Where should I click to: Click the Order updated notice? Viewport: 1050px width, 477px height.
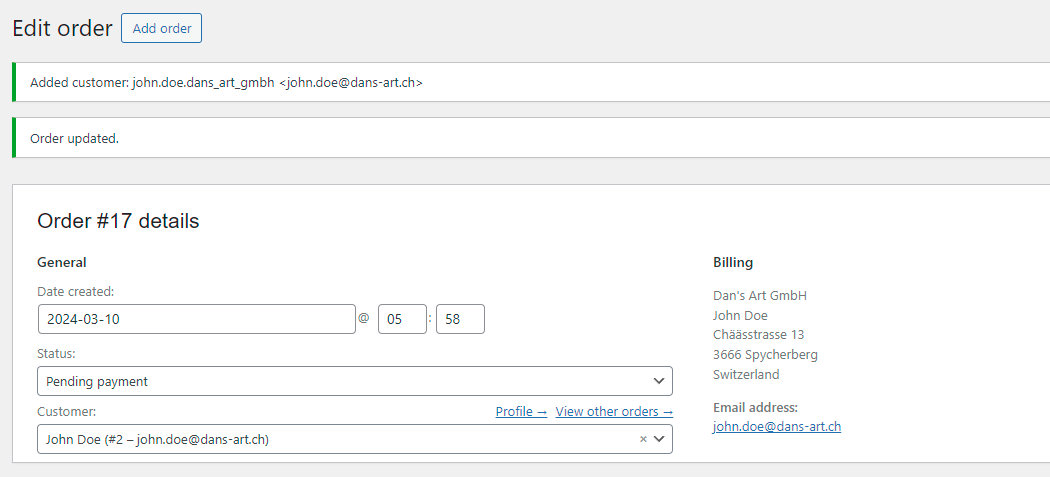click(x=74, y=138)
